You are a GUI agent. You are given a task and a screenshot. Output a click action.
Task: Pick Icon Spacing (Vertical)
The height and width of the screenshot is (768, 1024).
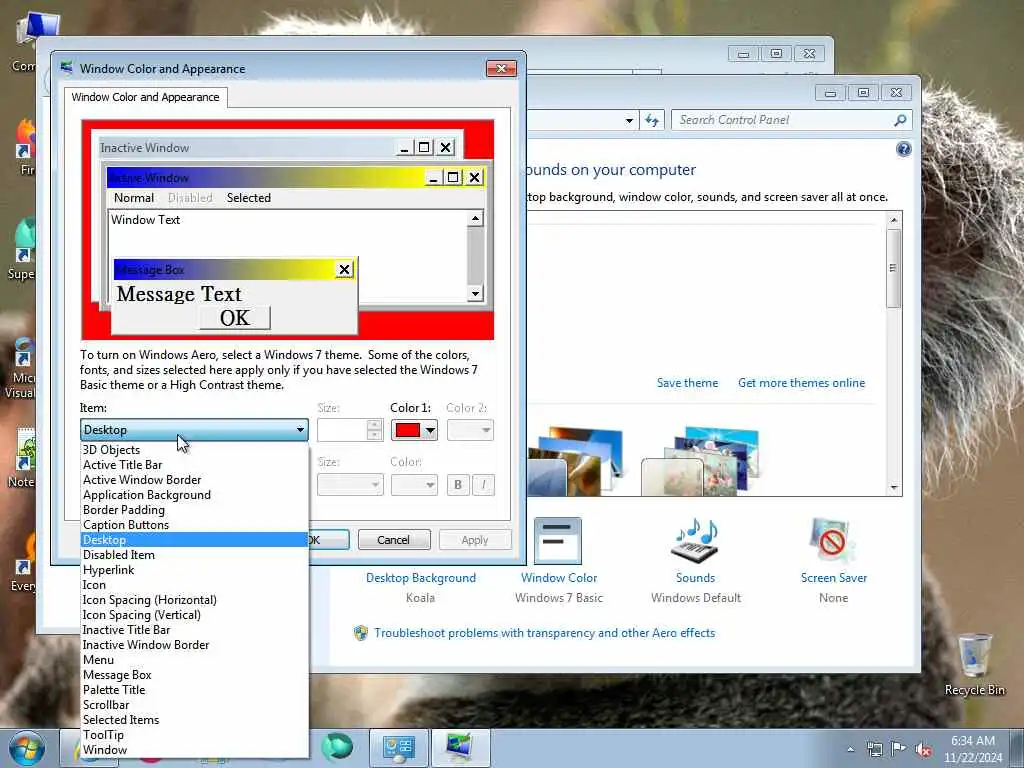pos(195,615)
